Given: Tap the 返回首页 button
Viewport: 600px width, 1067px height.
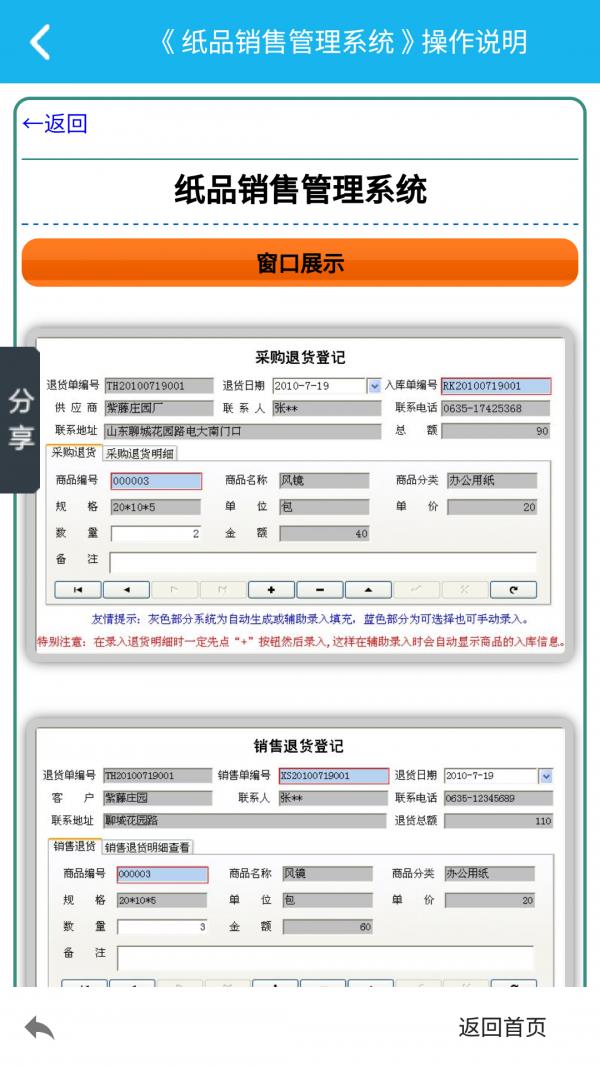Looking at the screenshot, I should click(x=502, y=1027).
